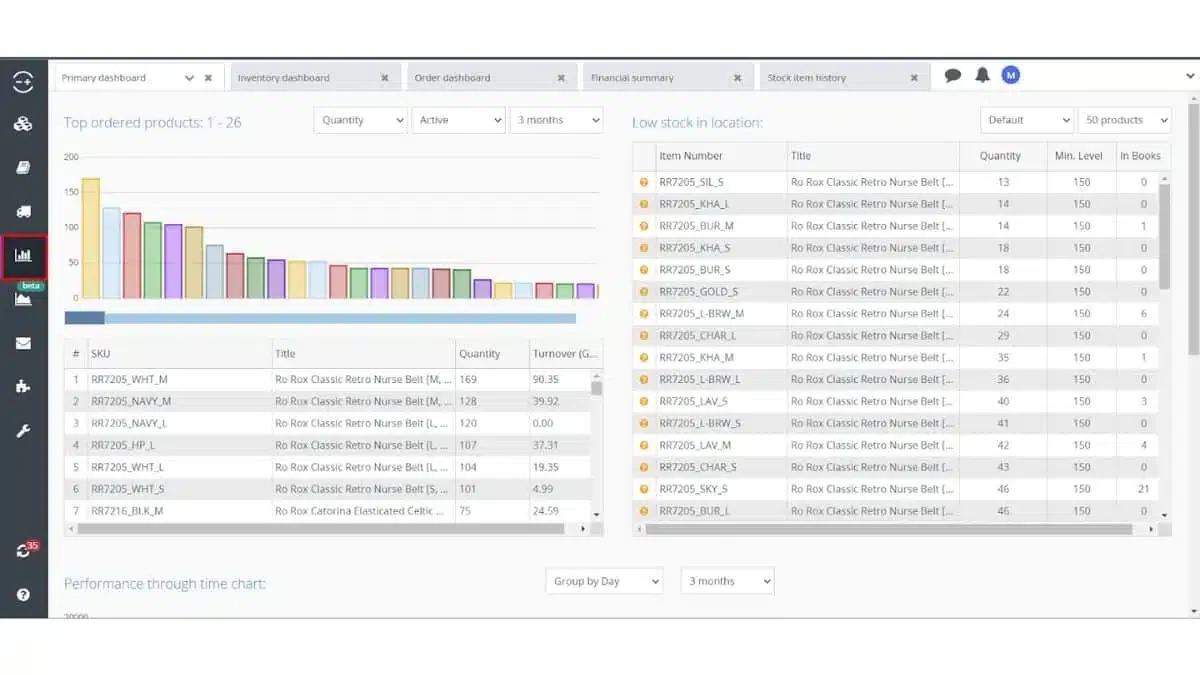Open the chat messages icon
Screen dimensions: 1200x675
coord(953,76)
